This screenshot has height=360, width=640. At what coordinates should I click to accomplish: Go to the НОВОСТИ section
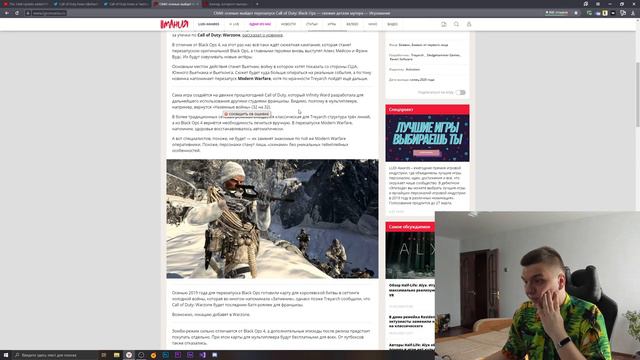pyautogui.click(x=288, y=24)
